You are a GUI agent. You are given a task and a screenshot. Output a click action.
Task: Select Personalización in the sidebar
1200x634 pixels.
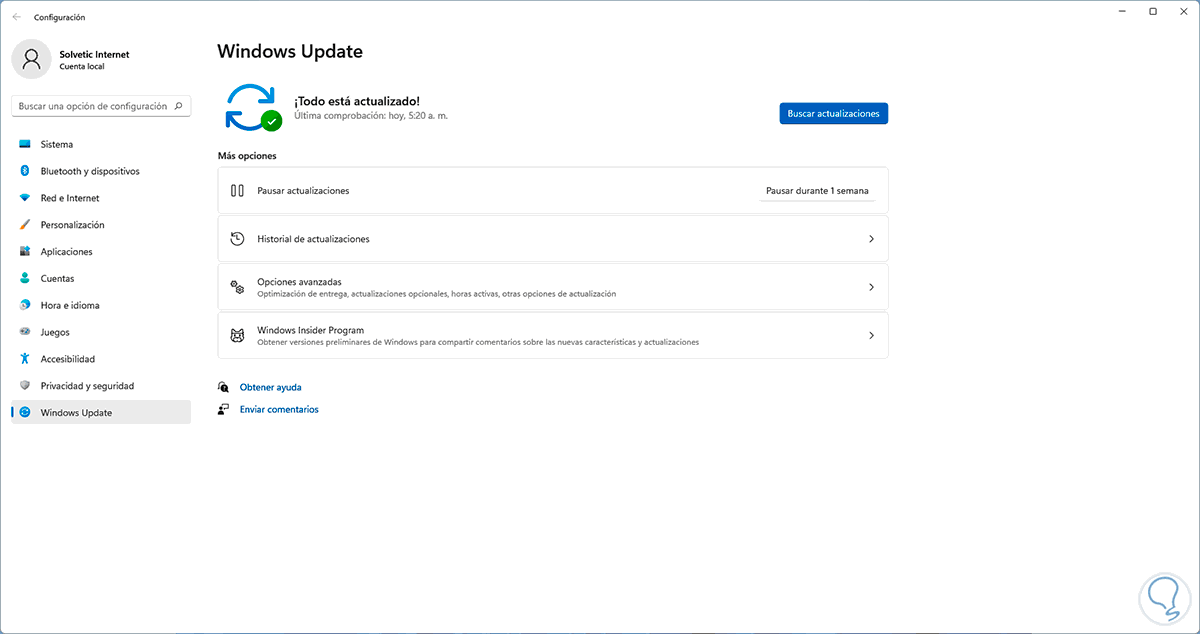pyautogui.click(x=101, y=225)
